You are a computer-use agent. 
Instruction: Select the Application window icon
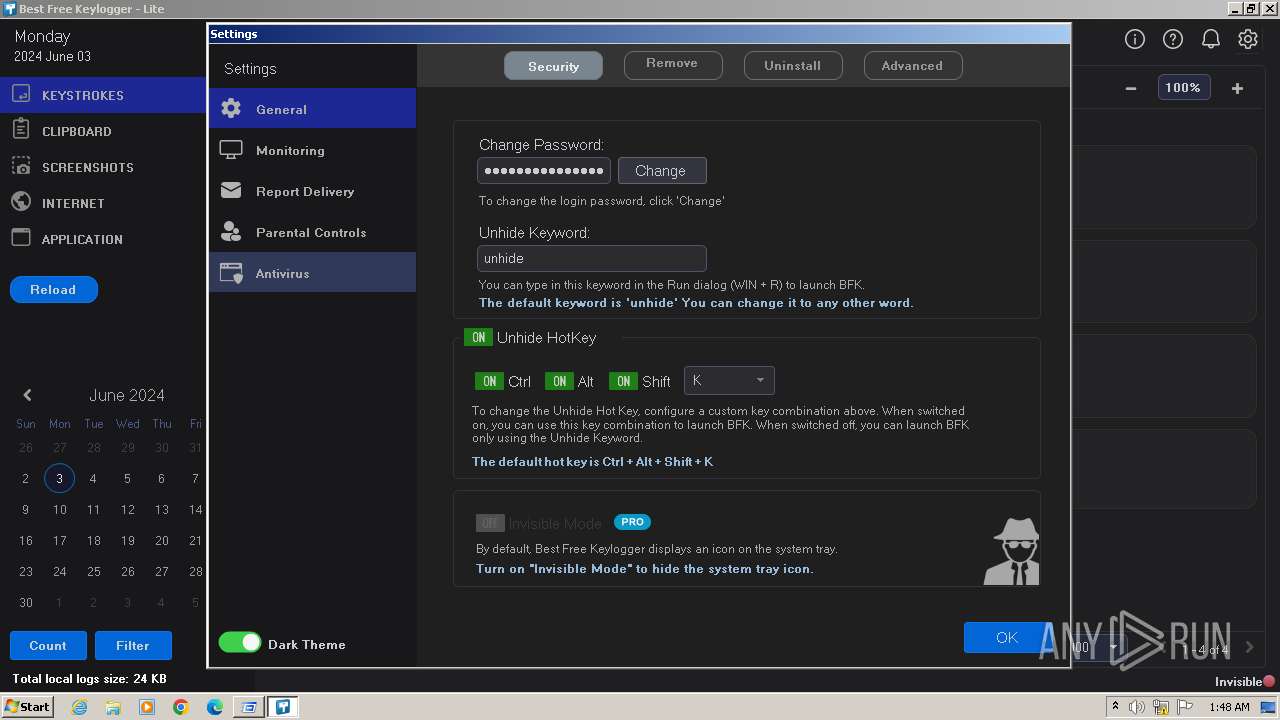(x=21, y=238)
